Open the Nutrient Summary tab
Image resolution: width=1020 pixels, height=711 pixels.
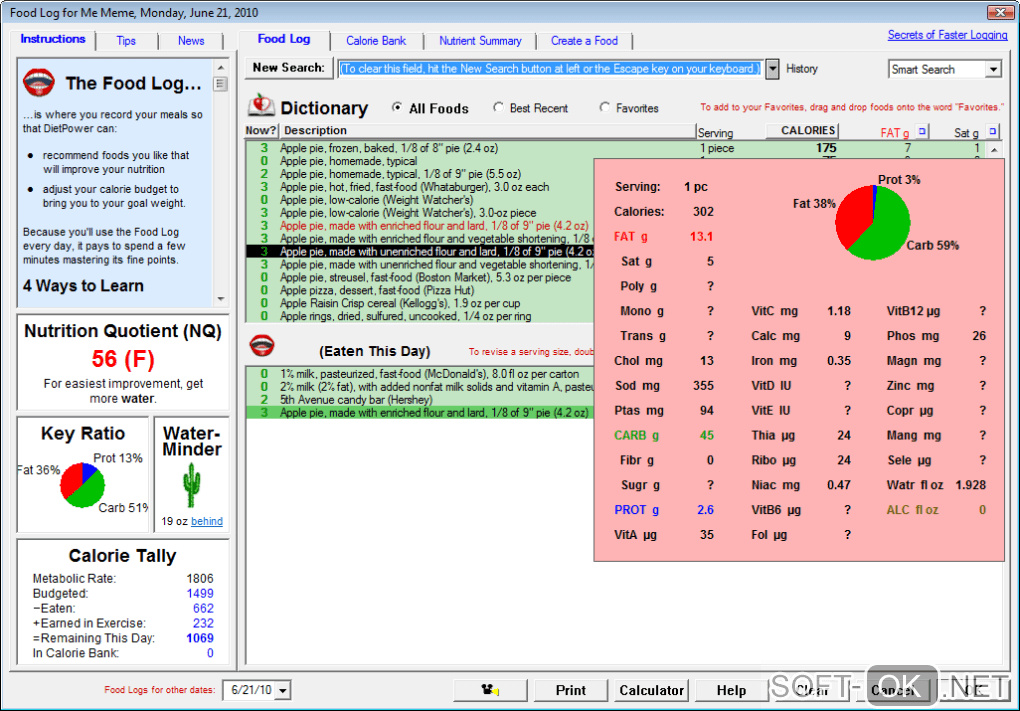[x=480, y=40]
